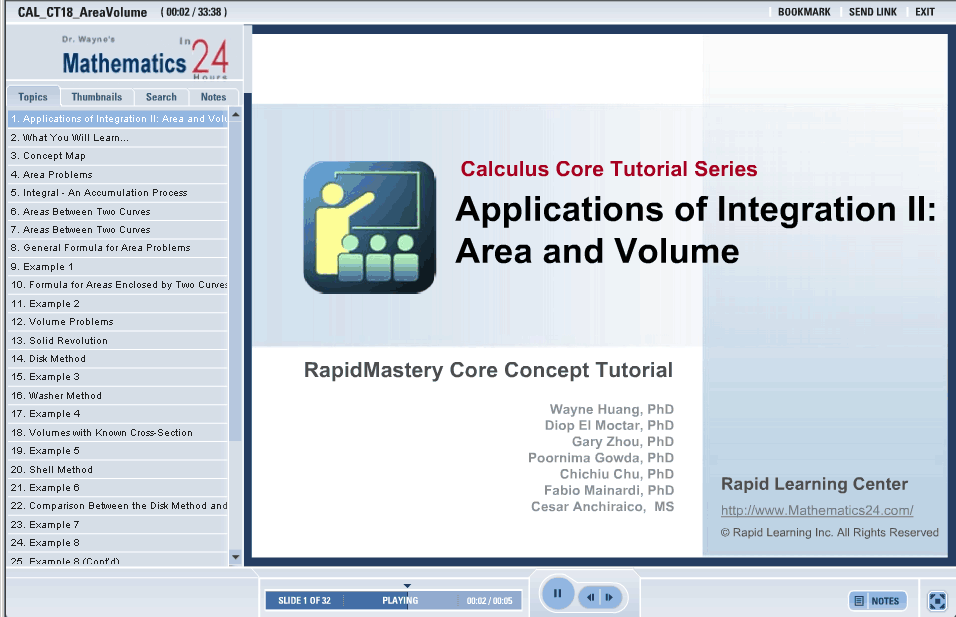Open topic 4 Area Problems

coord(118,174)
